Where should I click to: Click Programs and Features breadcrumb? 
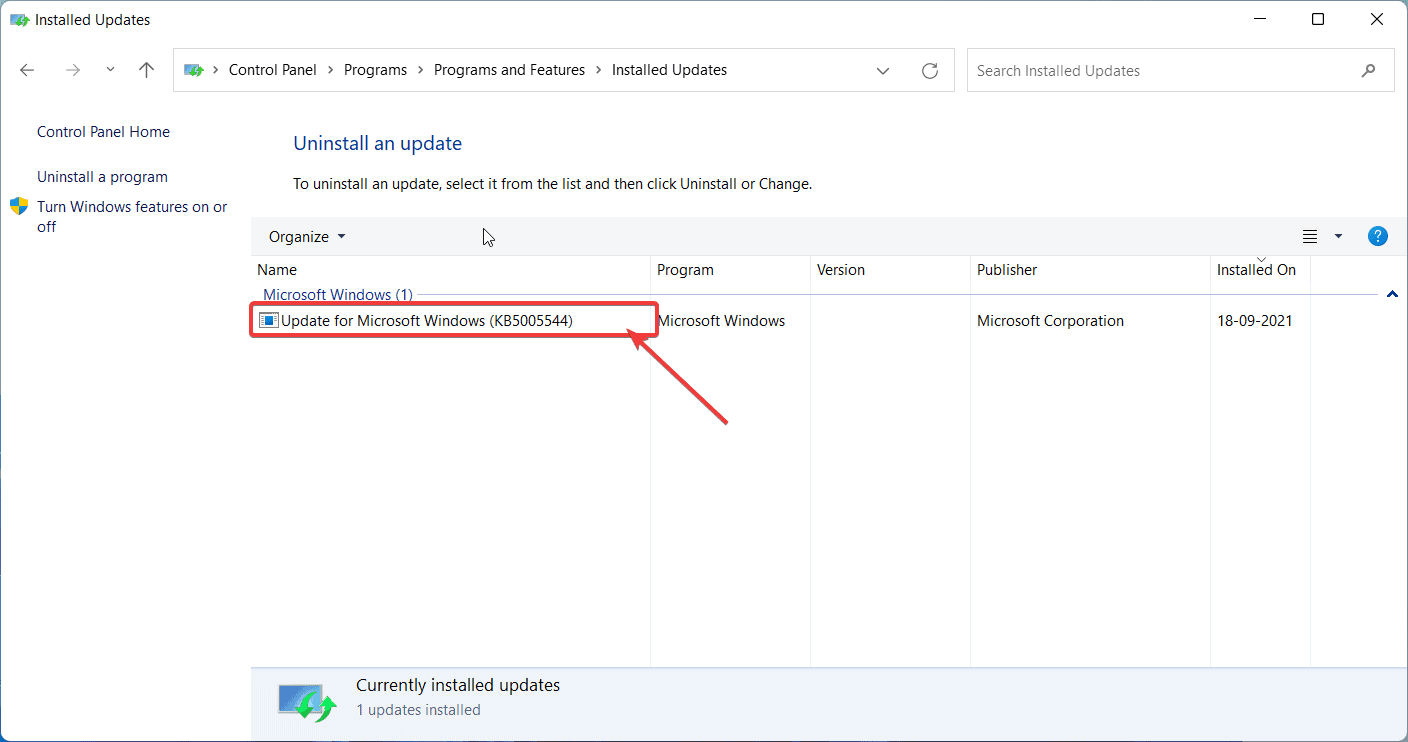point(509,70)
